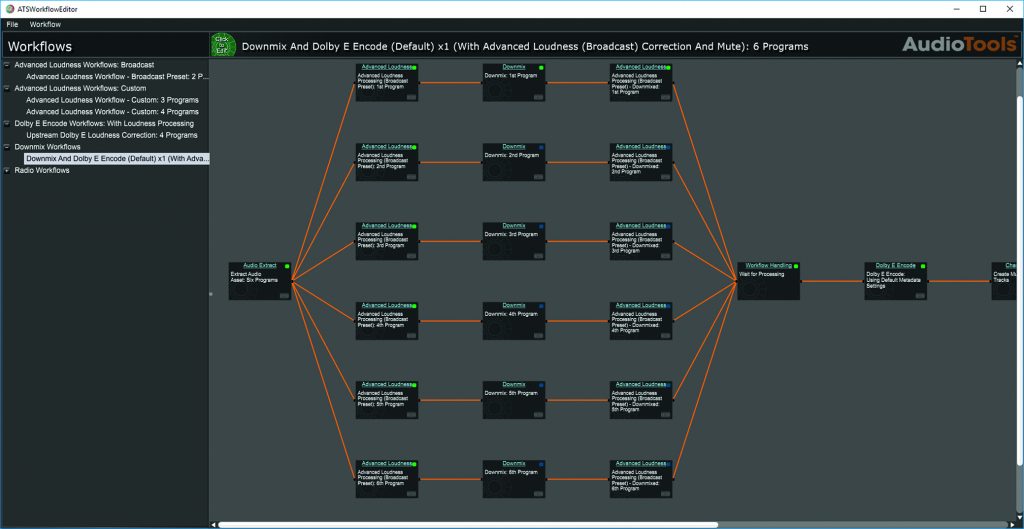Expand the Radio Workflows group
Image resolution: width=1024 pixels, height=529 pixels.
(x=7, y=171)
